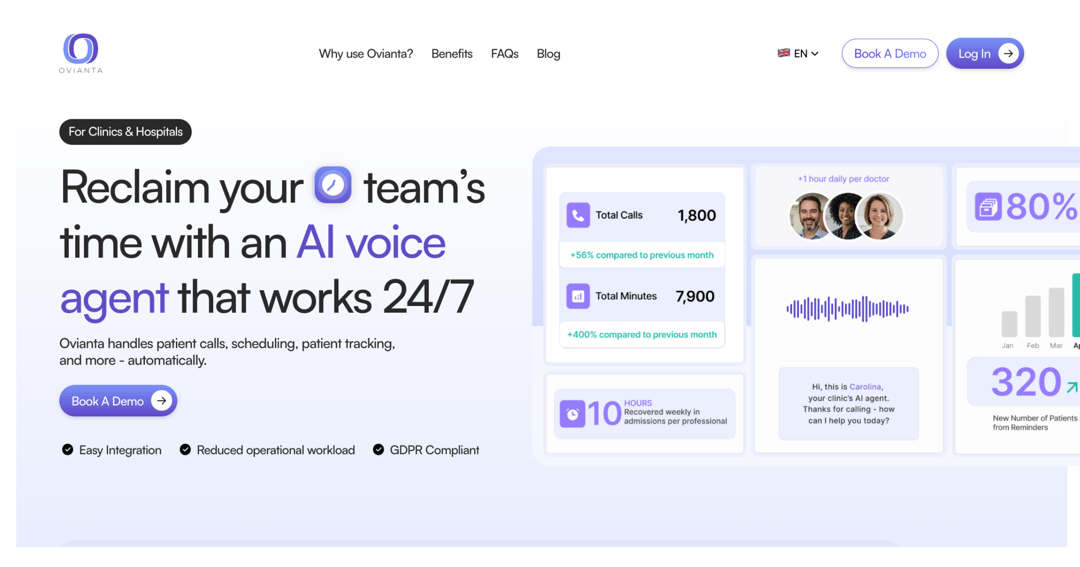1080x567 pixels.
Task: Click the bearded man doctor photo
Action: click(810, 216)
